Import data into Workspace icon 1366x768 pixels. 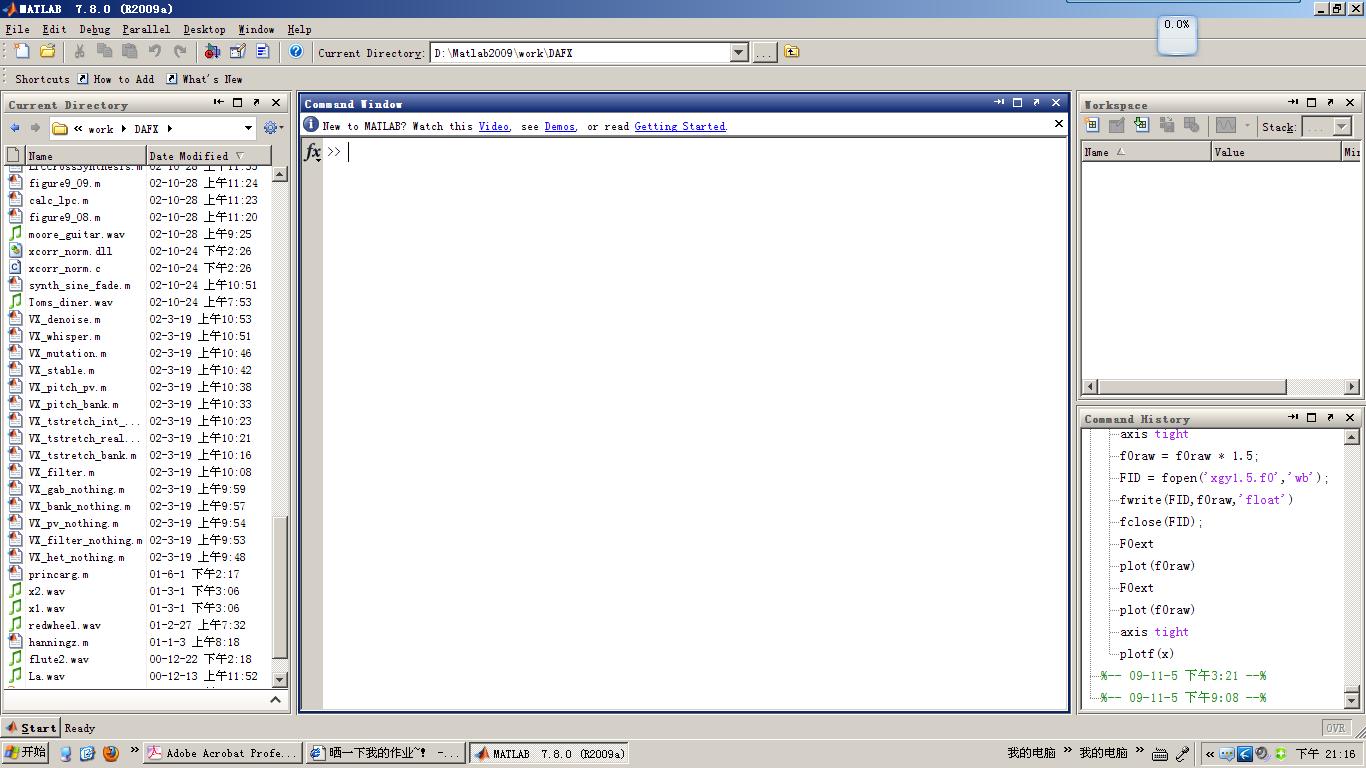point(1141,126)
